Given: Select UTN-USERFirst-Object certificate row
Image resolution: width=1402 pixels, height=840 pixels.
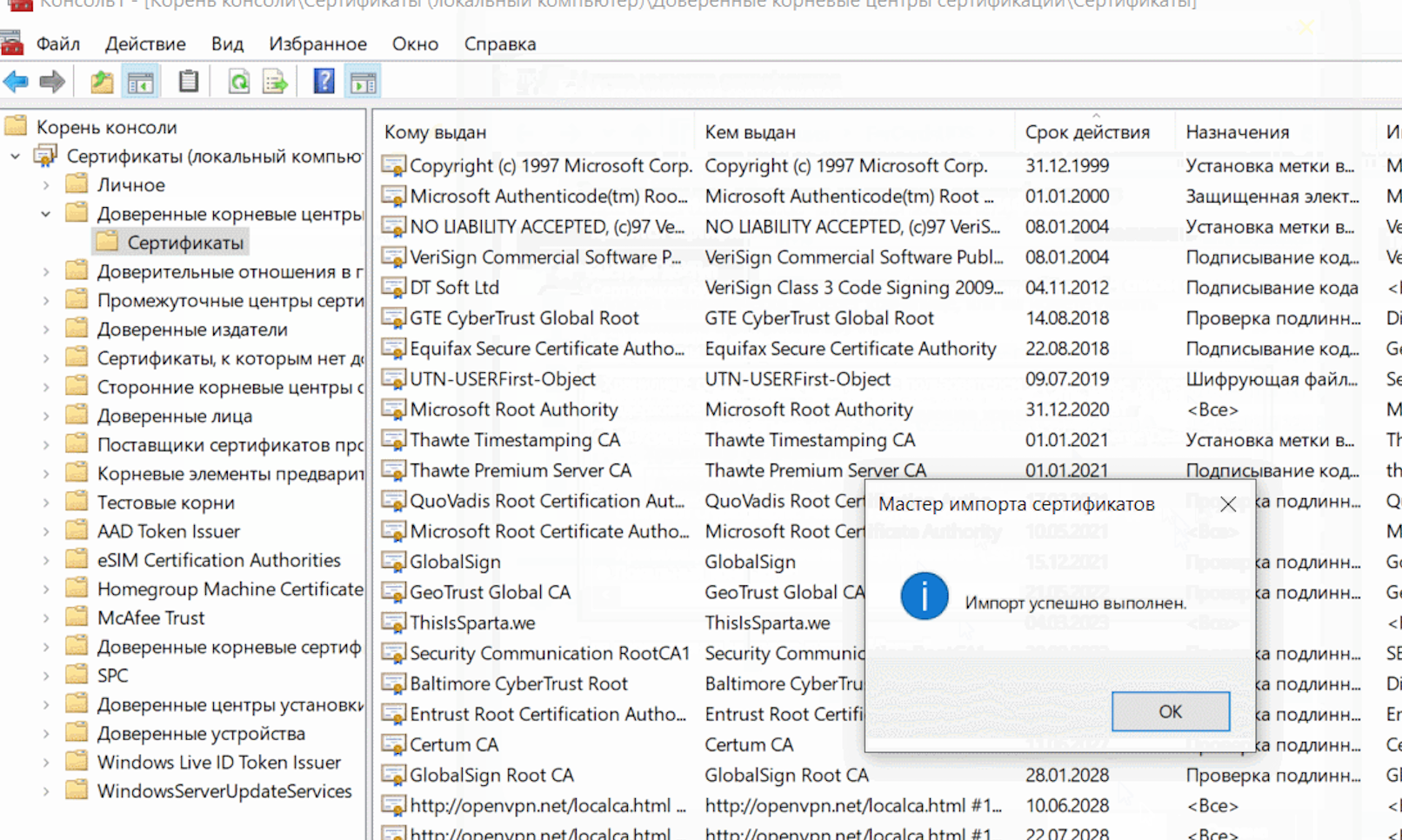Looking at the screenshot, I should tap(502, 379).
